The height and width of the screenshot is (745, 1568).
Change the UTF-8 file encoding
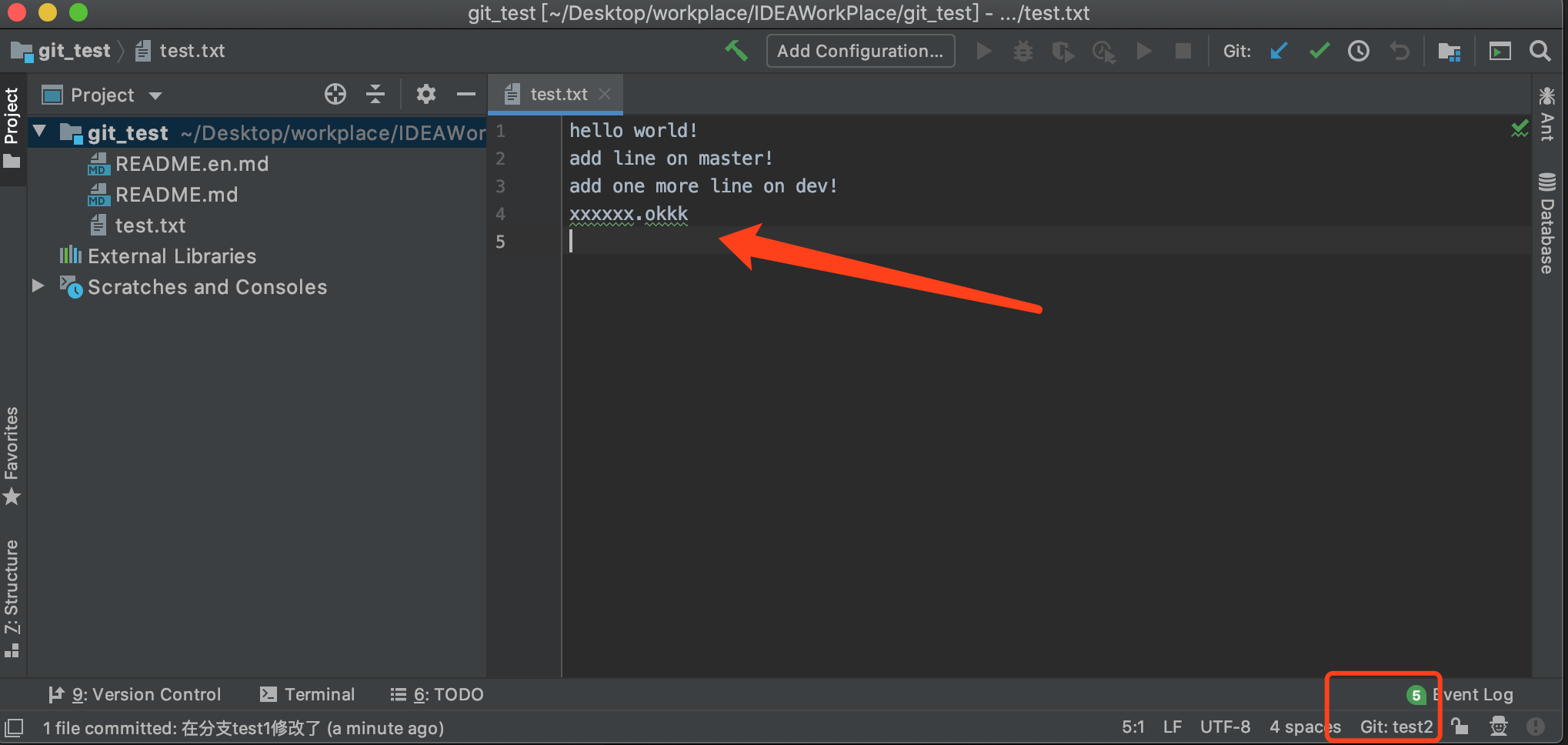[1225, 727]
